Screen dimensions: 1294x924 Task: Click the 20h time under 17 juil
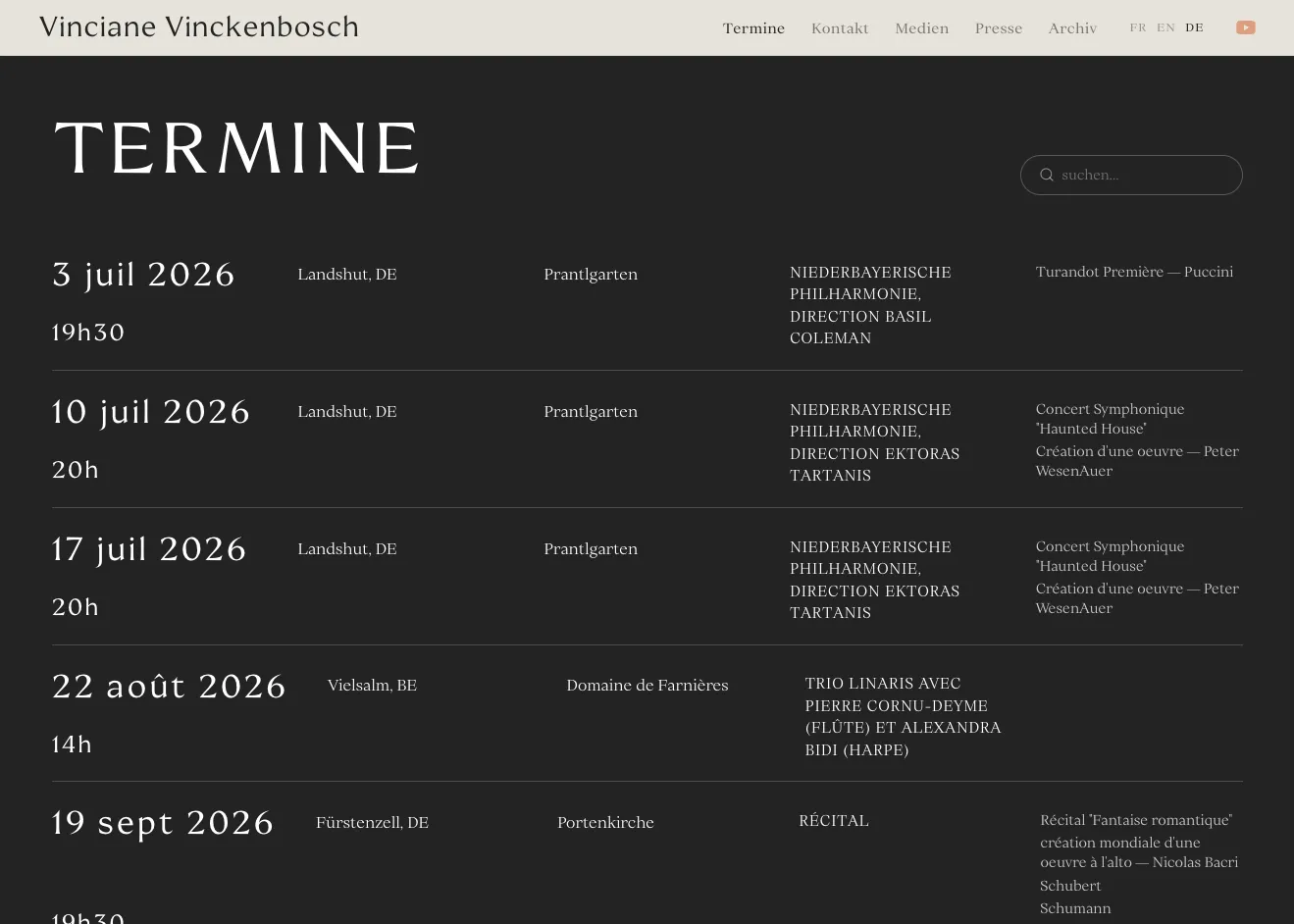(x=76, y=607)
